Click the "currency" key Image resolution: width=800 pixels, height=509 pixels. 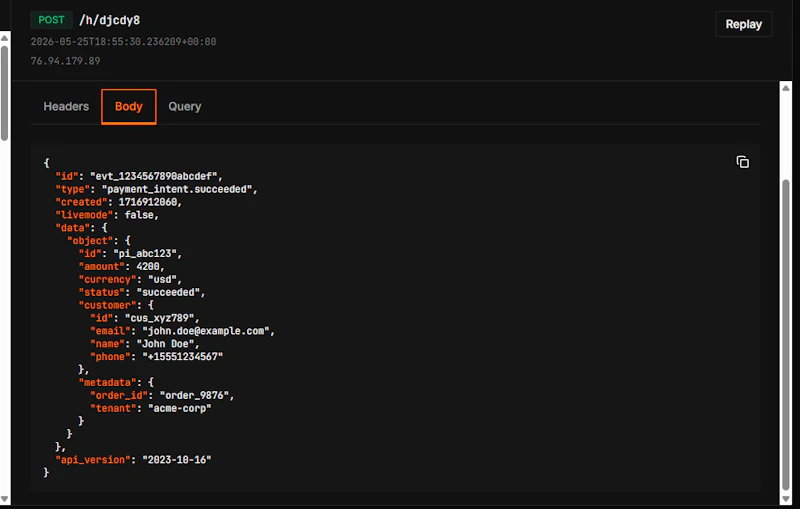107,279
